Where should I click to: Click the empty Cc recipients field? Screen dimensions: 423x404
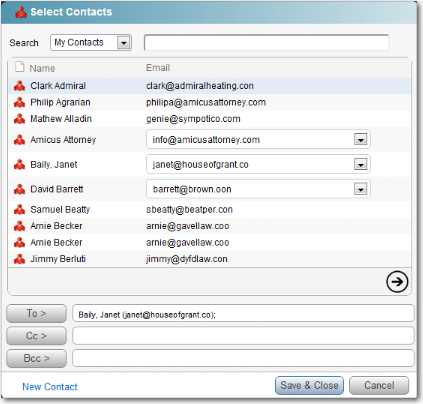(243, 336)
